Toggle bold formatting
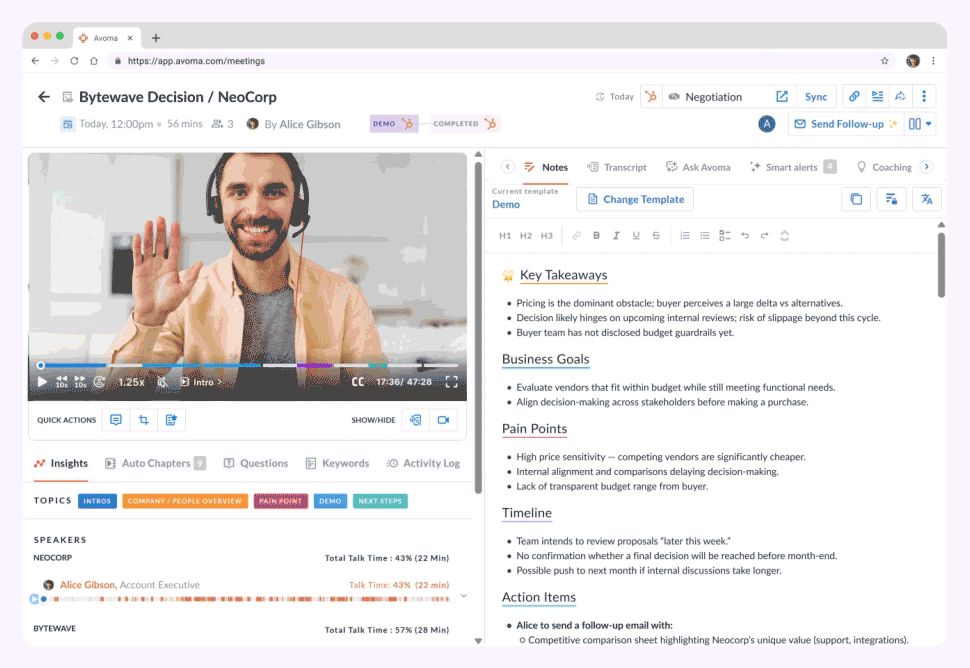The image size is (970, 668). pos(596,236)
